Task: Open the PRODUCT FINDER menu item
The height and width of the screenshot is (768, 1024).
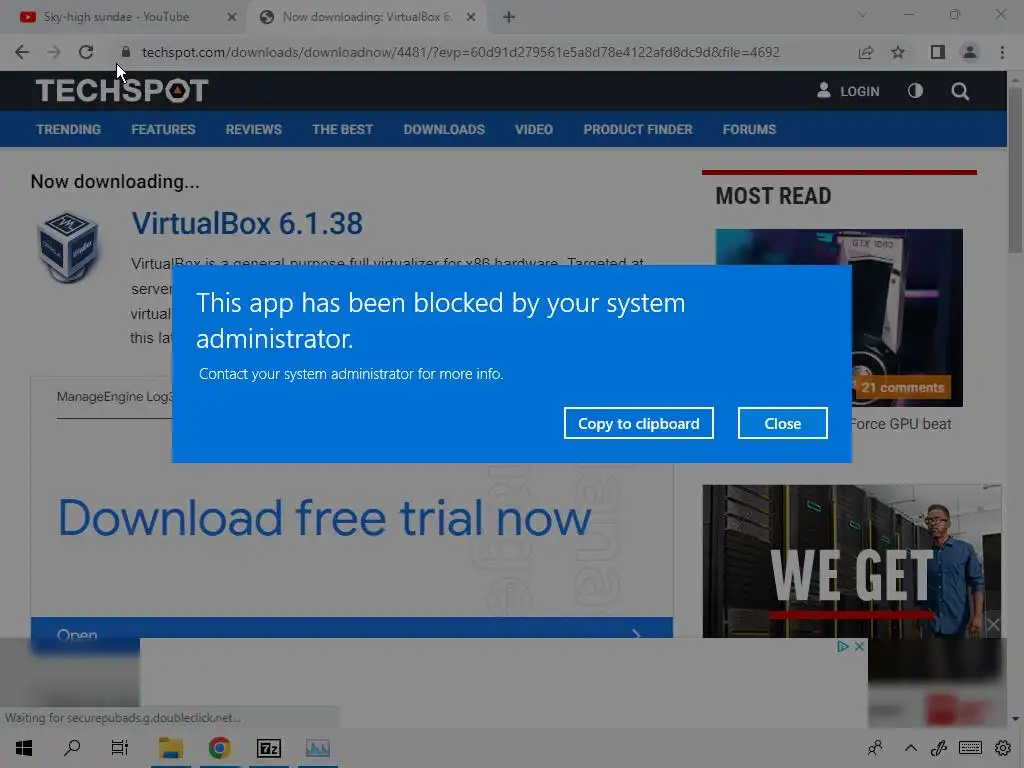Action: coord(637,129)
